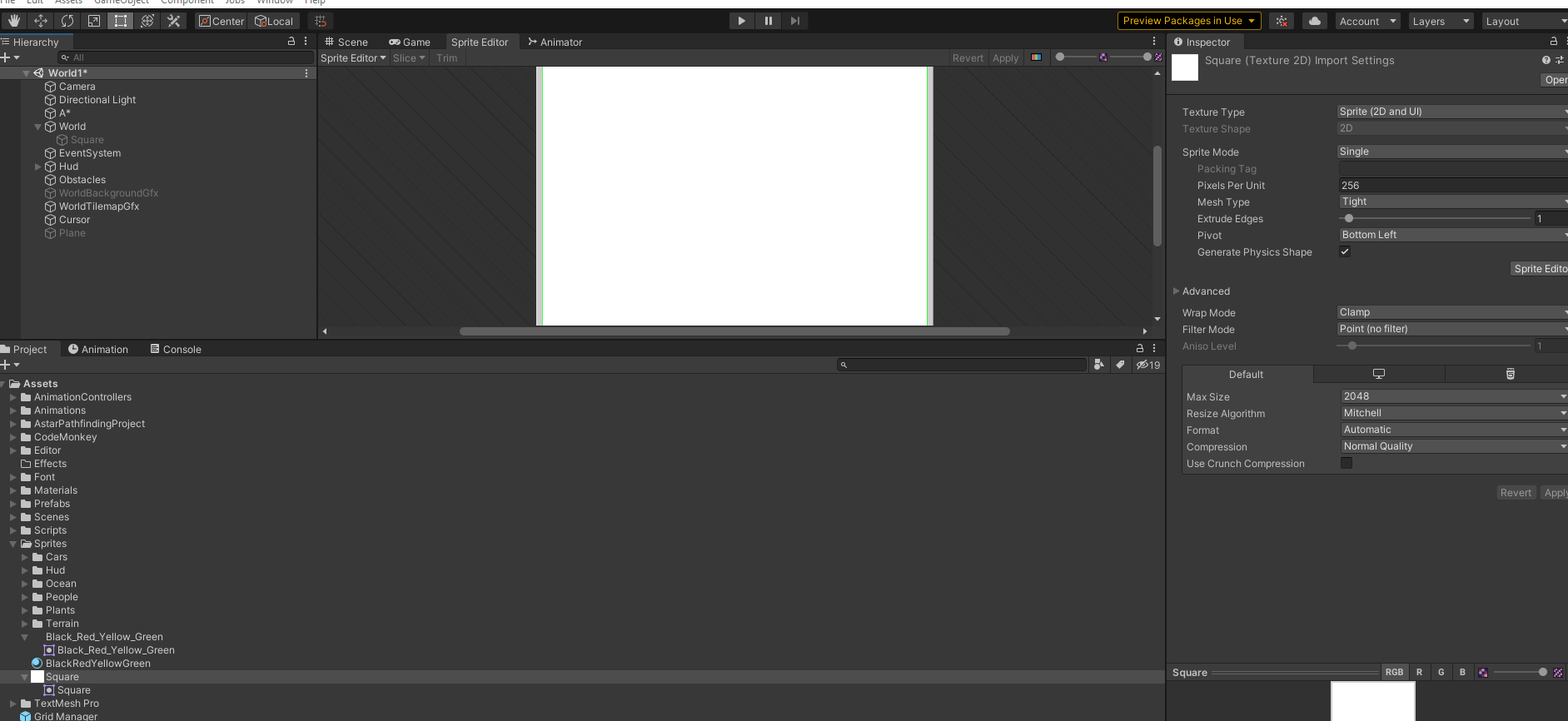Click the Play button
This screenshot has width=1568, height=721.
click(741, 21)
